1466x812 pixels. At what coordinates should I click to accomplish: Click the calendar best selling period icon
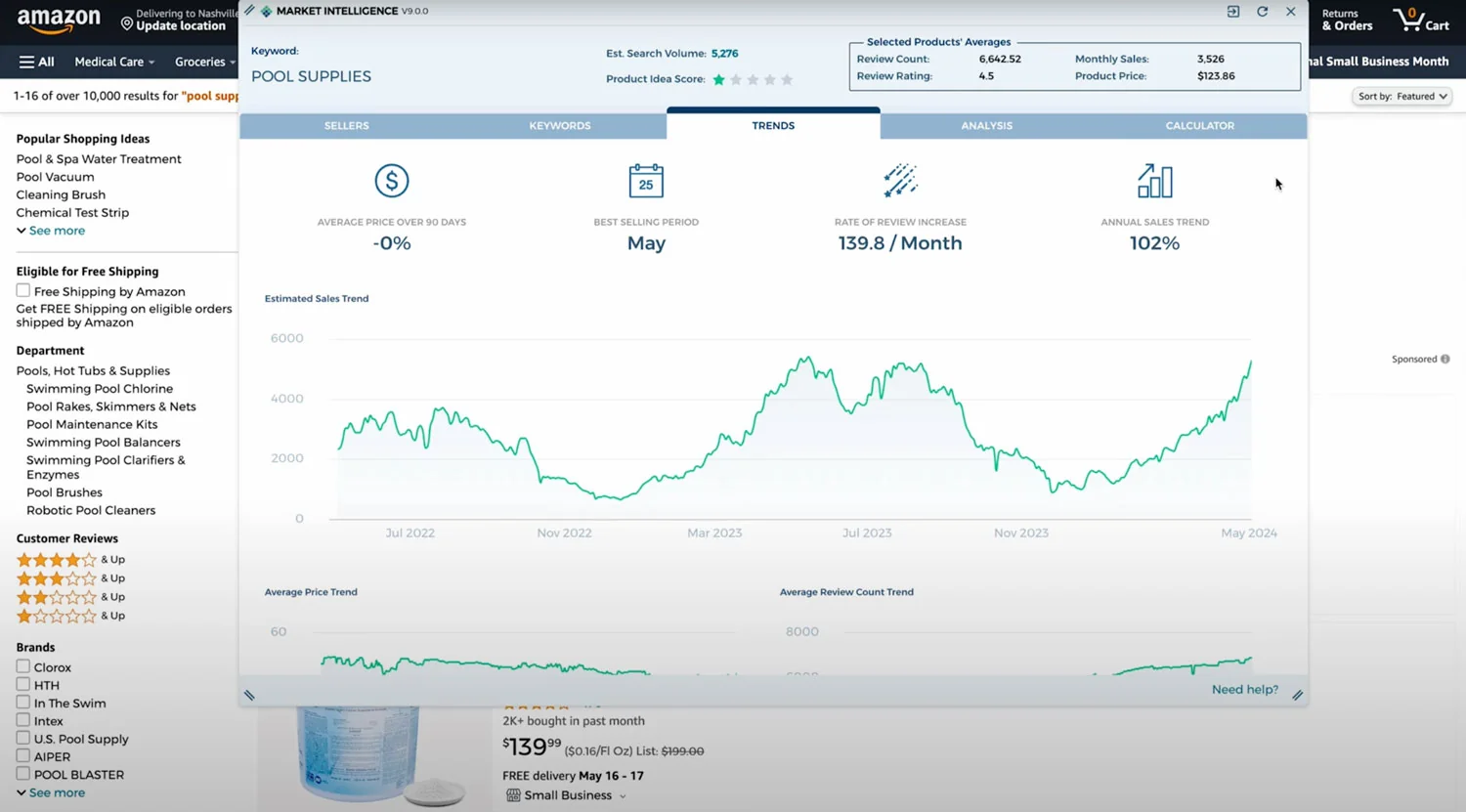click(x=646, y=181)
